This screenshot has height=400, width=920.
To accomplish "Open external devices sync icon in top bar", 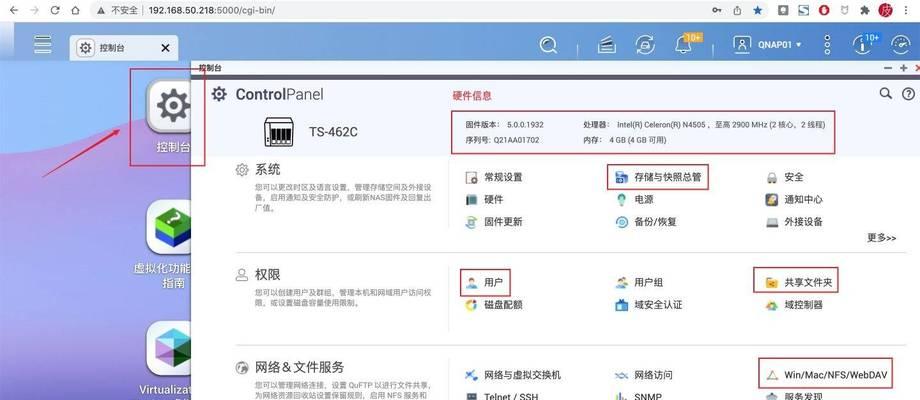I will pyautogui.click(x=645, y=45).
